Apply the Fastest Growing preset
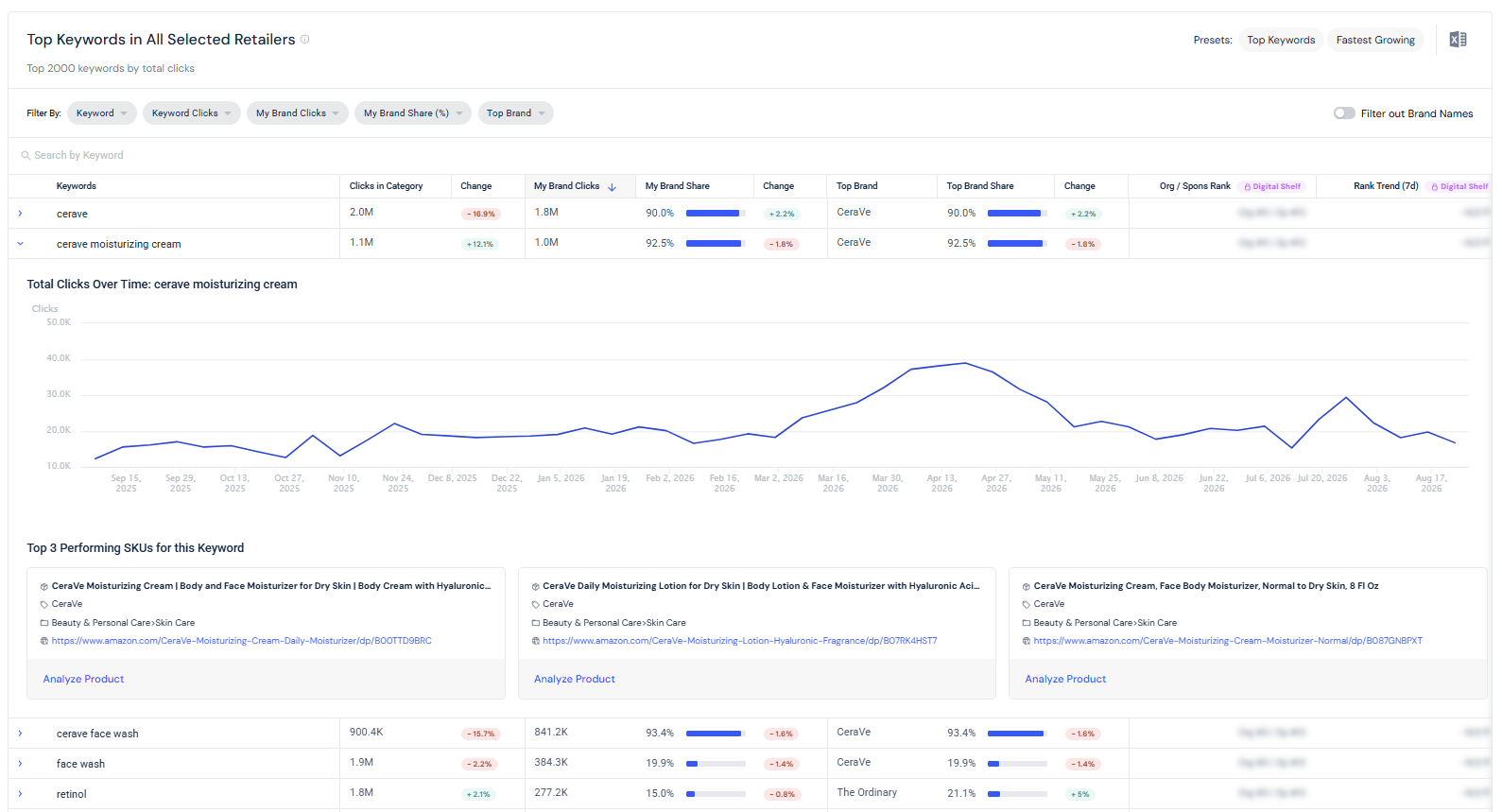 (1375, 40)
